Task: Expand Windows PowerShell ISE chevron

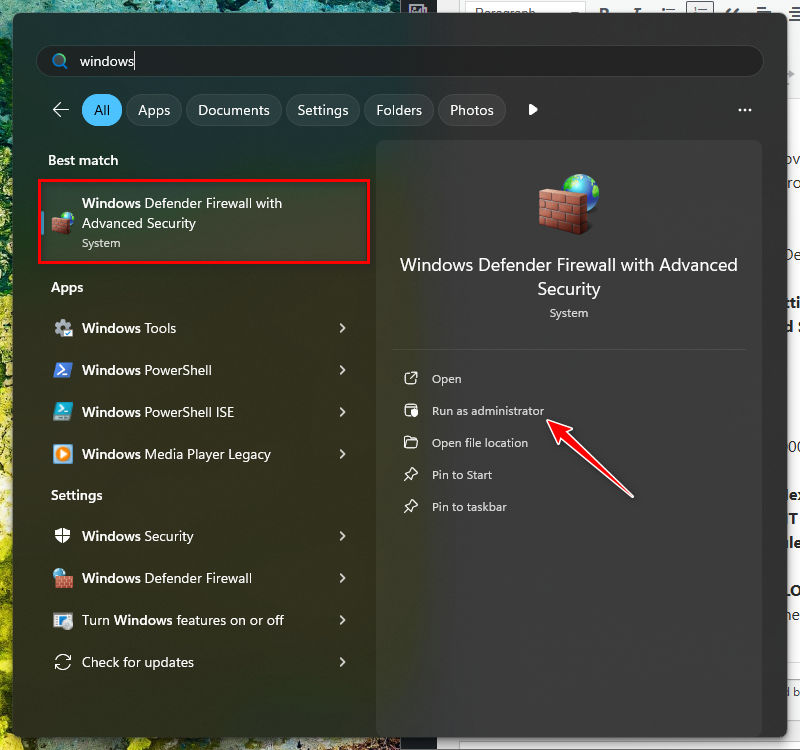Action: pos(342,412)
